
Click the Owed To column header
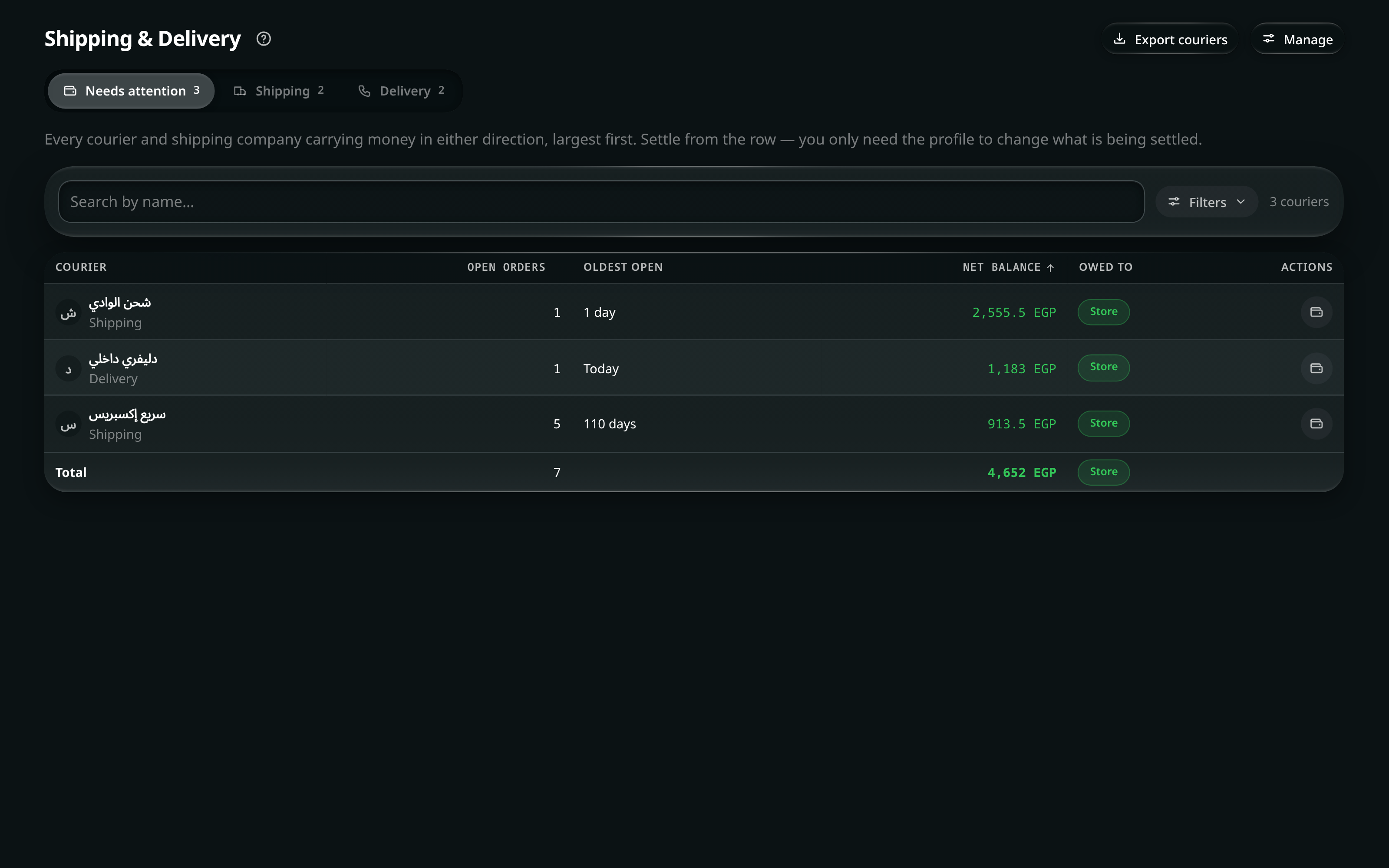click(1105, 267)
